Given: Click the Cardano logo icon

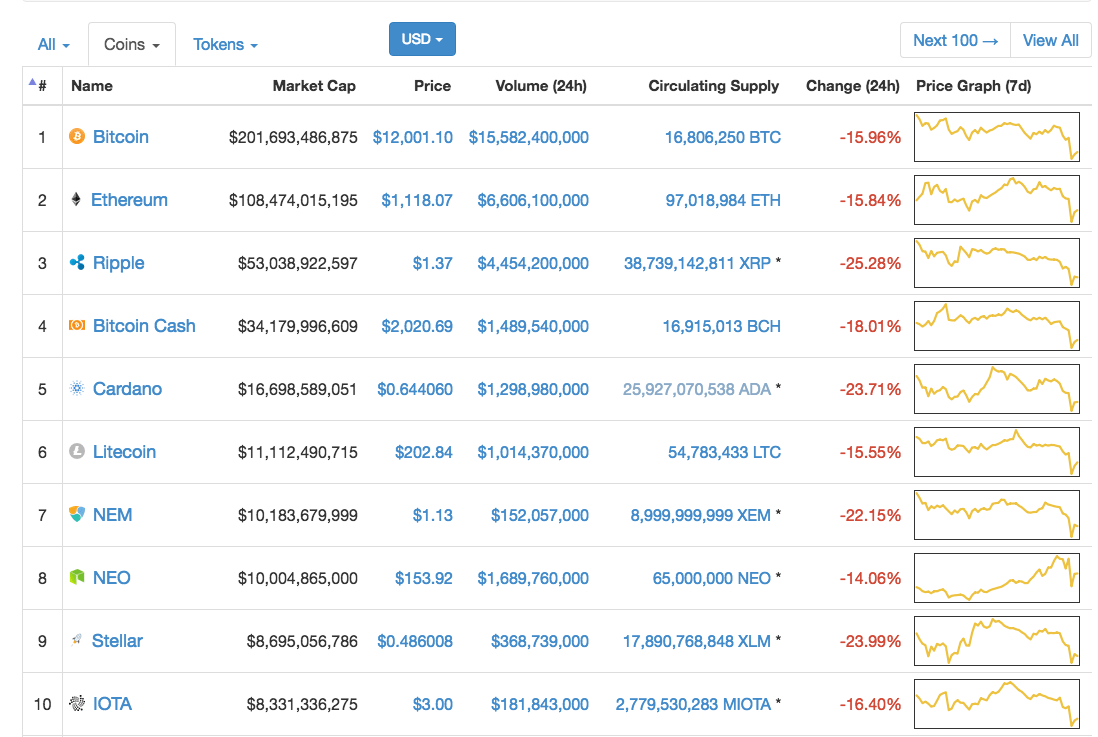Looking at the screenshot, I should 77,389.
